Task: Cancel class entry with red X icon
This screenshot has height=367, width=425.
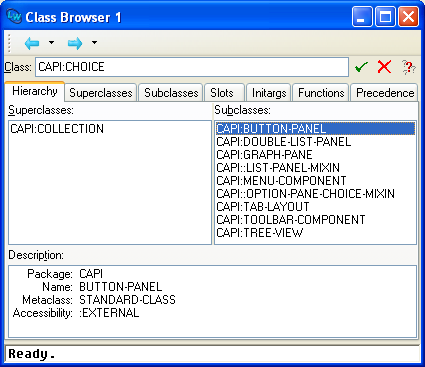Action: pos(384,67)
